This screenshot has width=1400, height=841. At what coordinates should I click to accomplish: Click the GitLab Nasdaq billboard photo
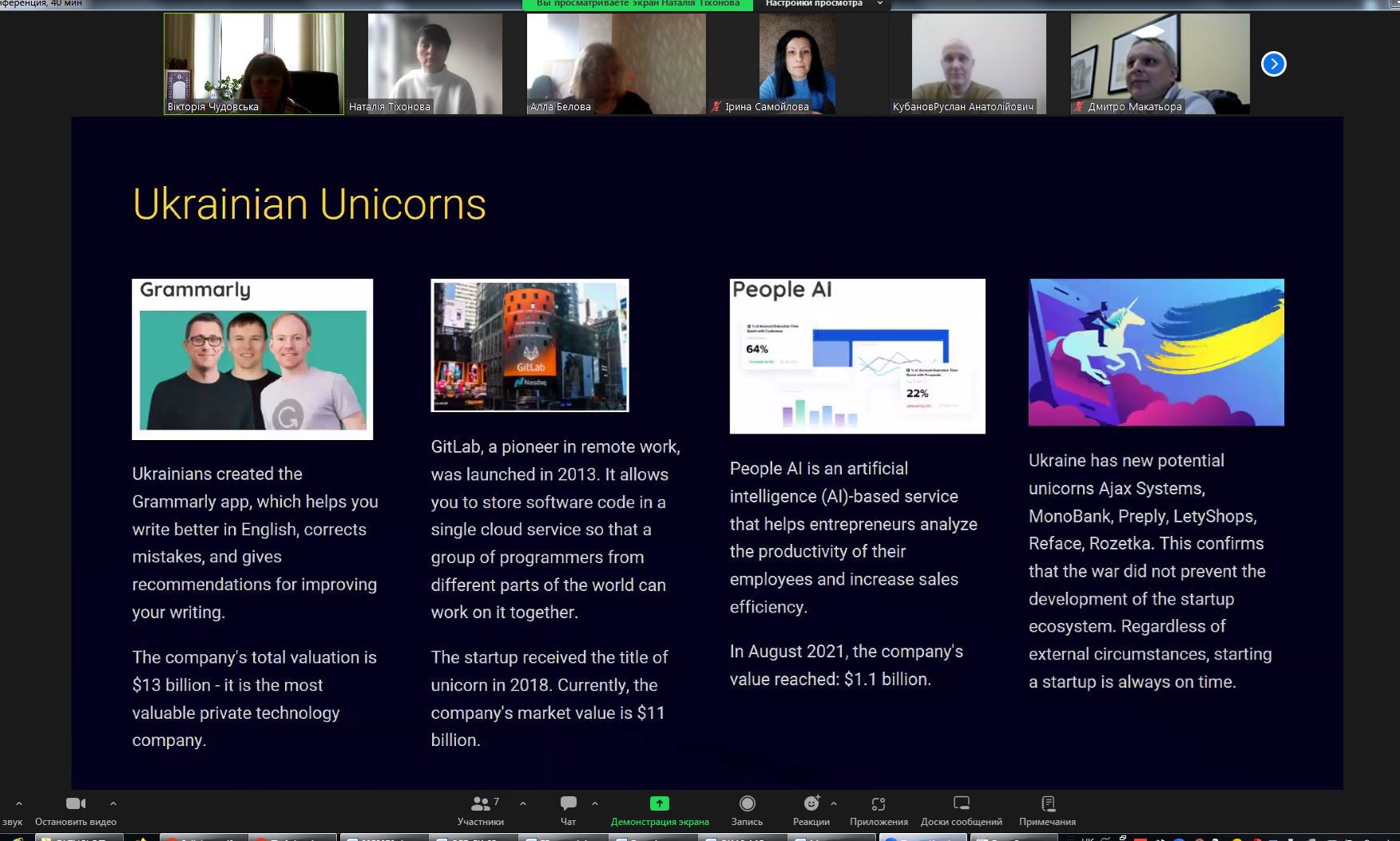[530, 345]
